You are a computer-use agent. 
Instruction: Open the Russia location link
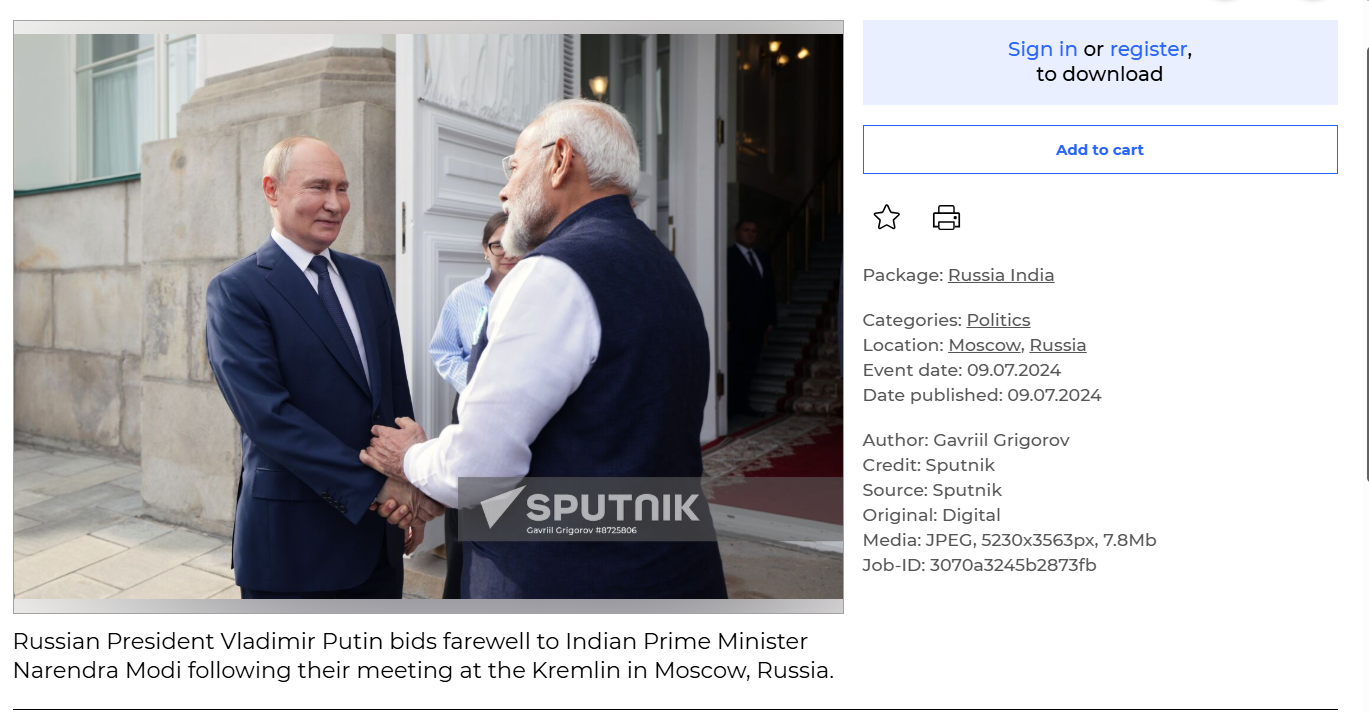coord(1057,345)
